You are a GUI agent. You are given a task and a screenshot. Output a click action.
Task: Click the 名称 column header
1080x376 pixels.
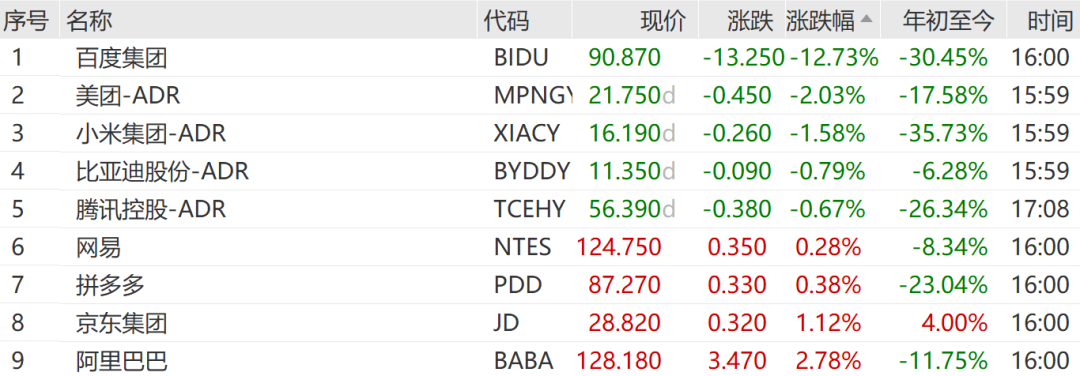[x=89, y=21]
